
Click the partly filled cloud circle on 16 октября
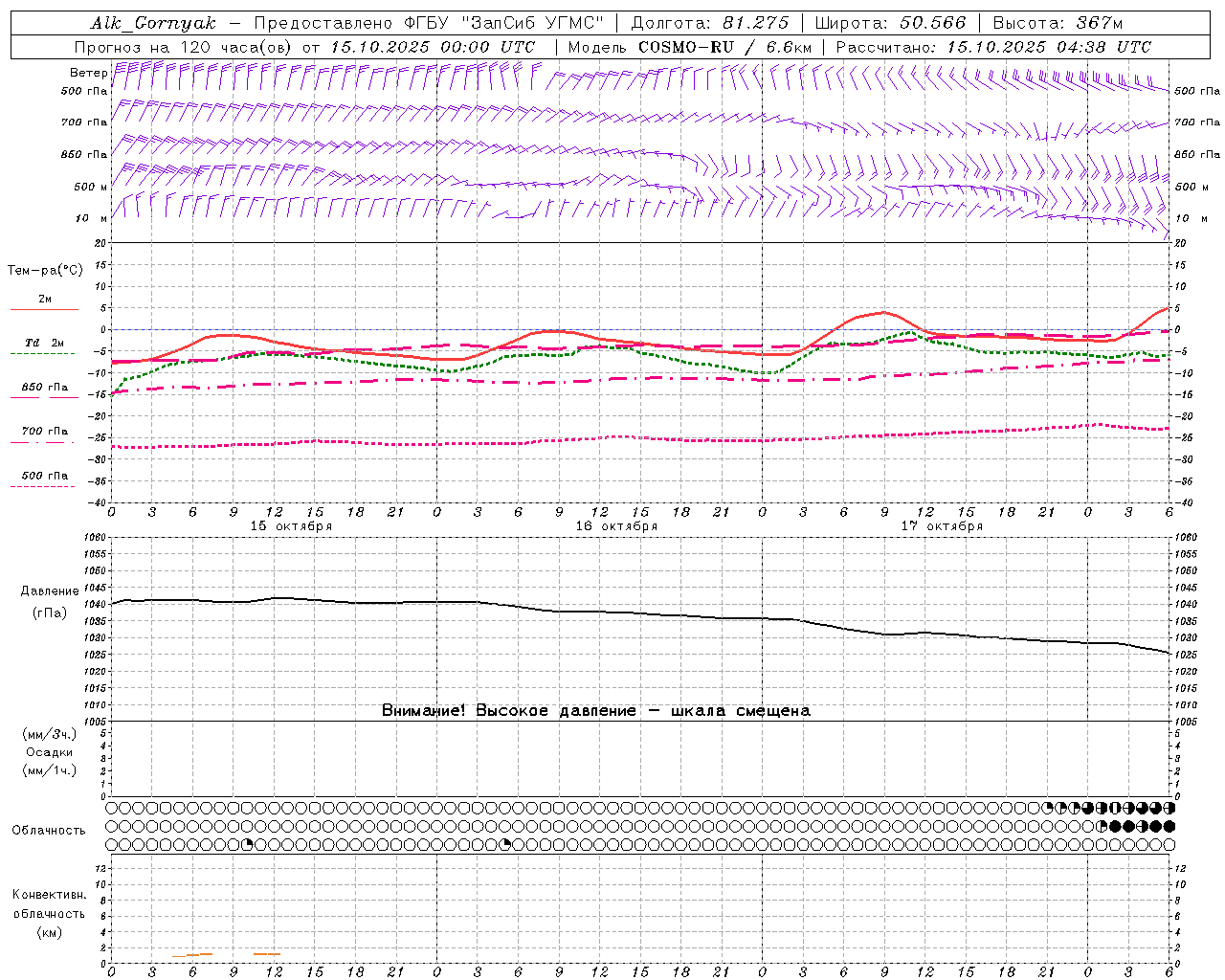click(x=507, y=844)
